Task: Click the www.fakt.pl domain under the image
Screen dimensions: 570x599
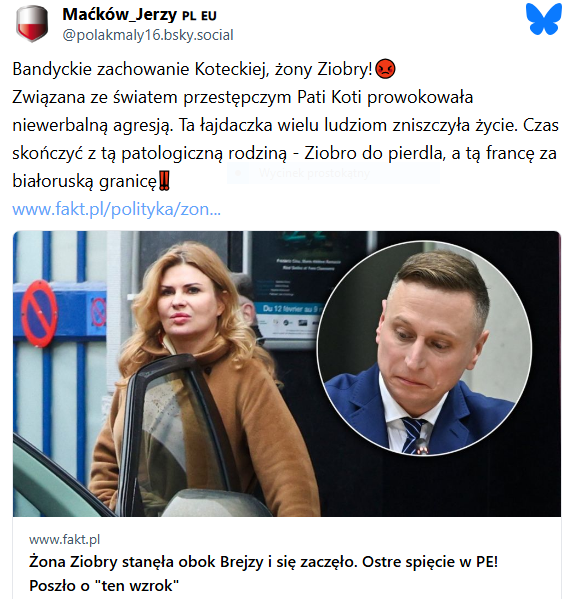Action: point(64,539)
